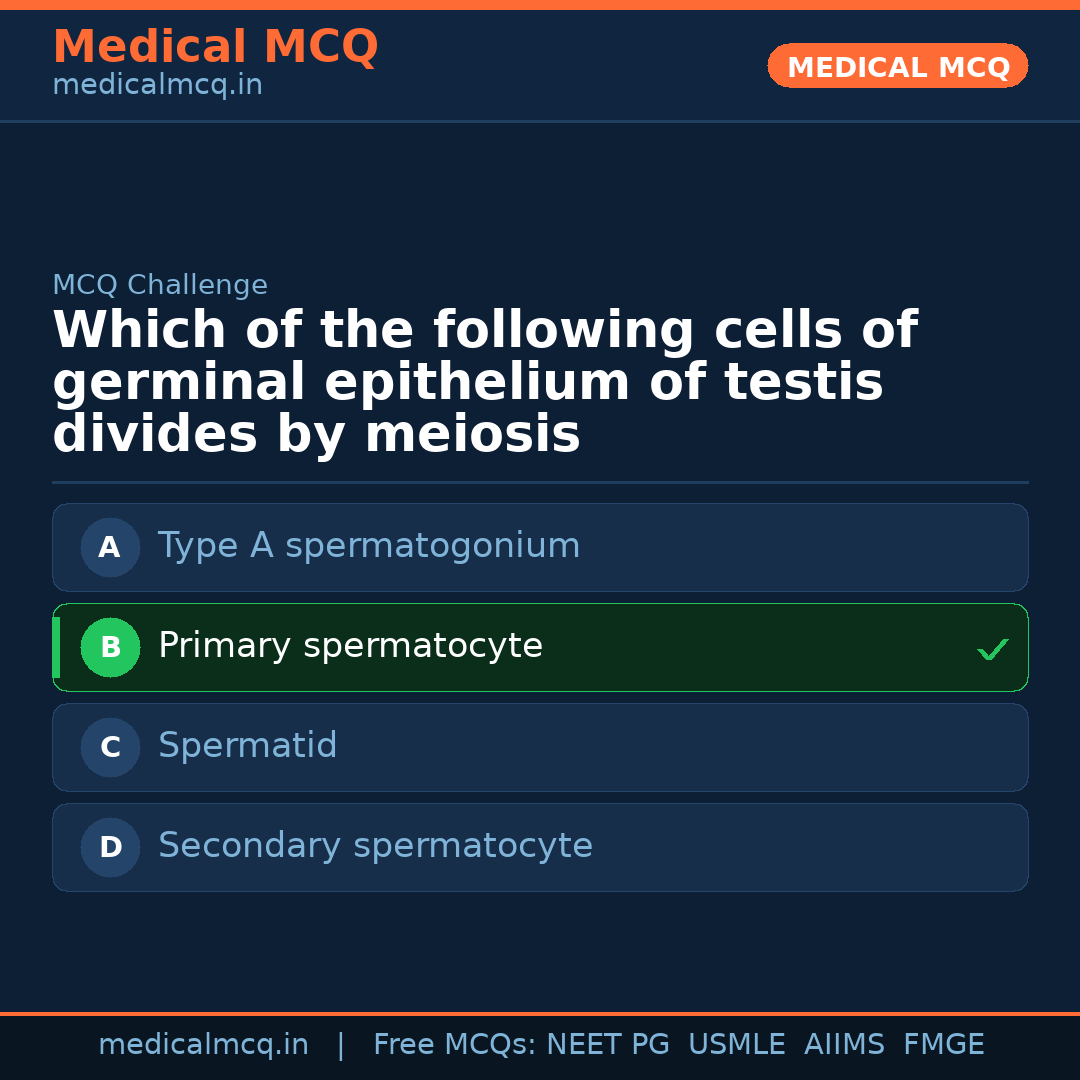
Task: Click AIIMS in the footer
Action: [844, 1045]
